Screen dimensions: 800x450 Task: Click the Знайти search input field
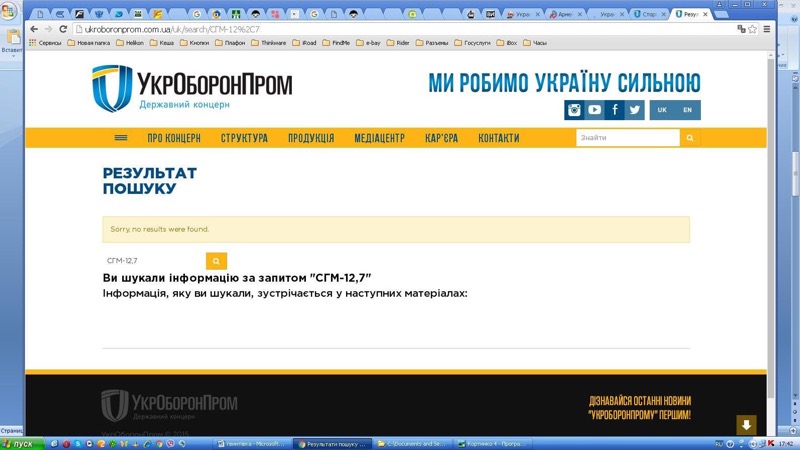[627, 138]
